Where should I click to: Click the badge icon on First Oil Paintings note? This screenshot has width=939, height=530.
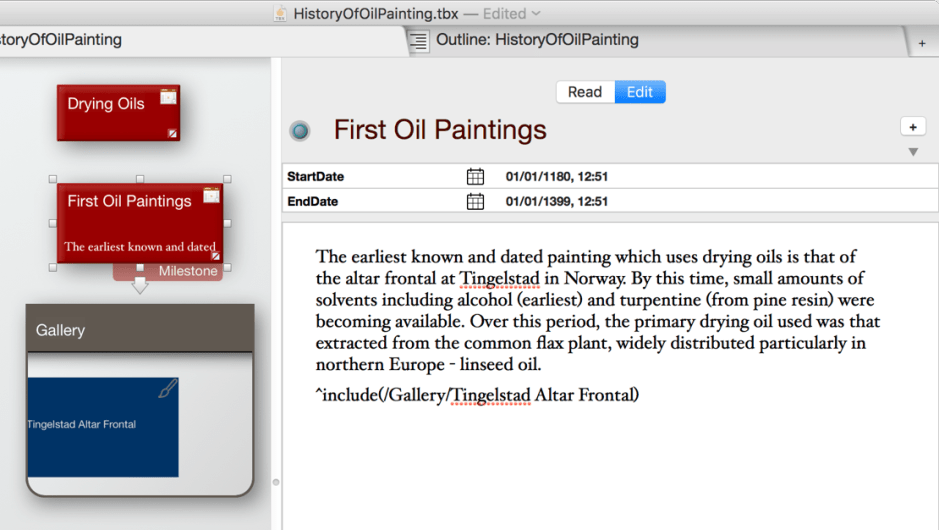211,195
